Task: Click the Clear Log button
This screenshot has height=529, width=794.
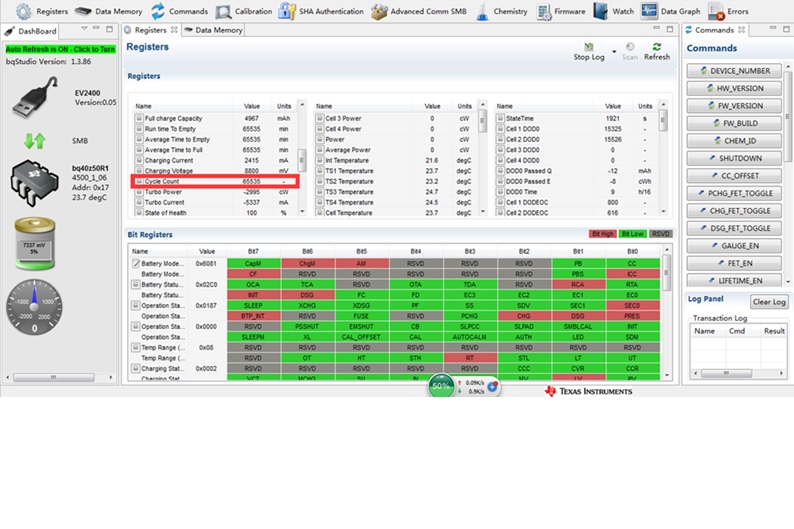Action: coord(769,302)
